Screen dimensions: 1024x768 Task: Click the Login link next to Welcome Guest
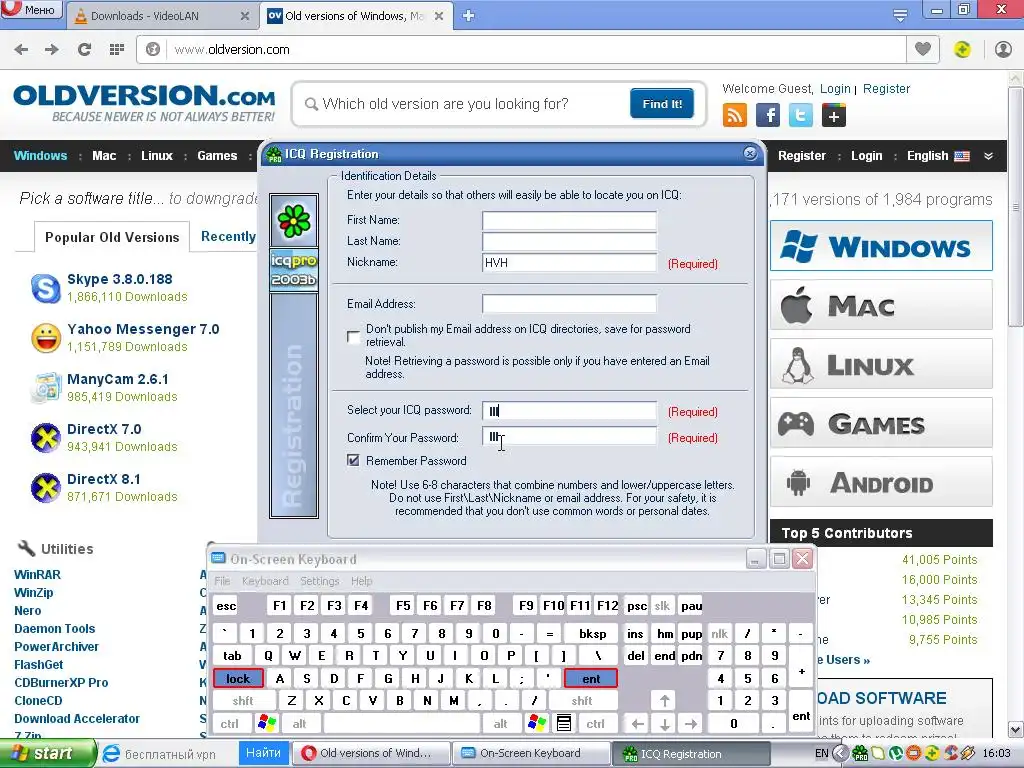click(835, 89)
